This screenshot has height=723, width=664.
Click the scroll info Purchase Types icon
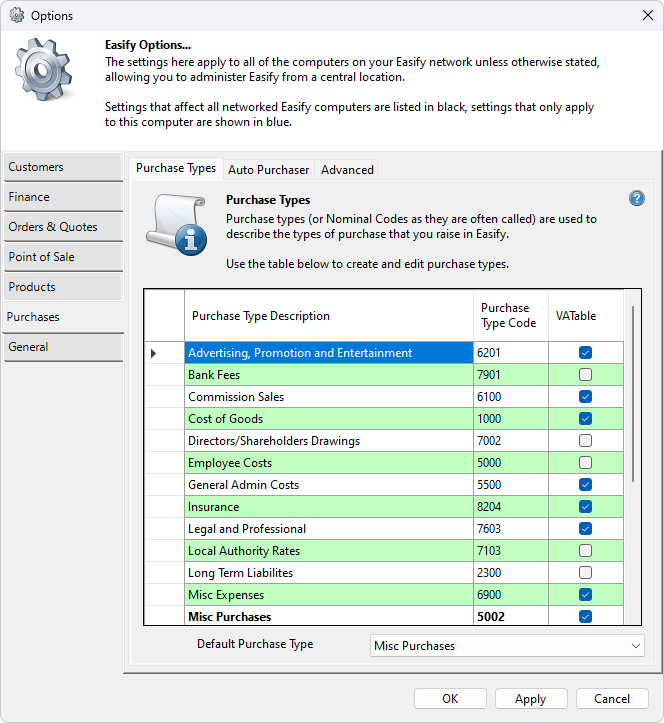point(177,222)
